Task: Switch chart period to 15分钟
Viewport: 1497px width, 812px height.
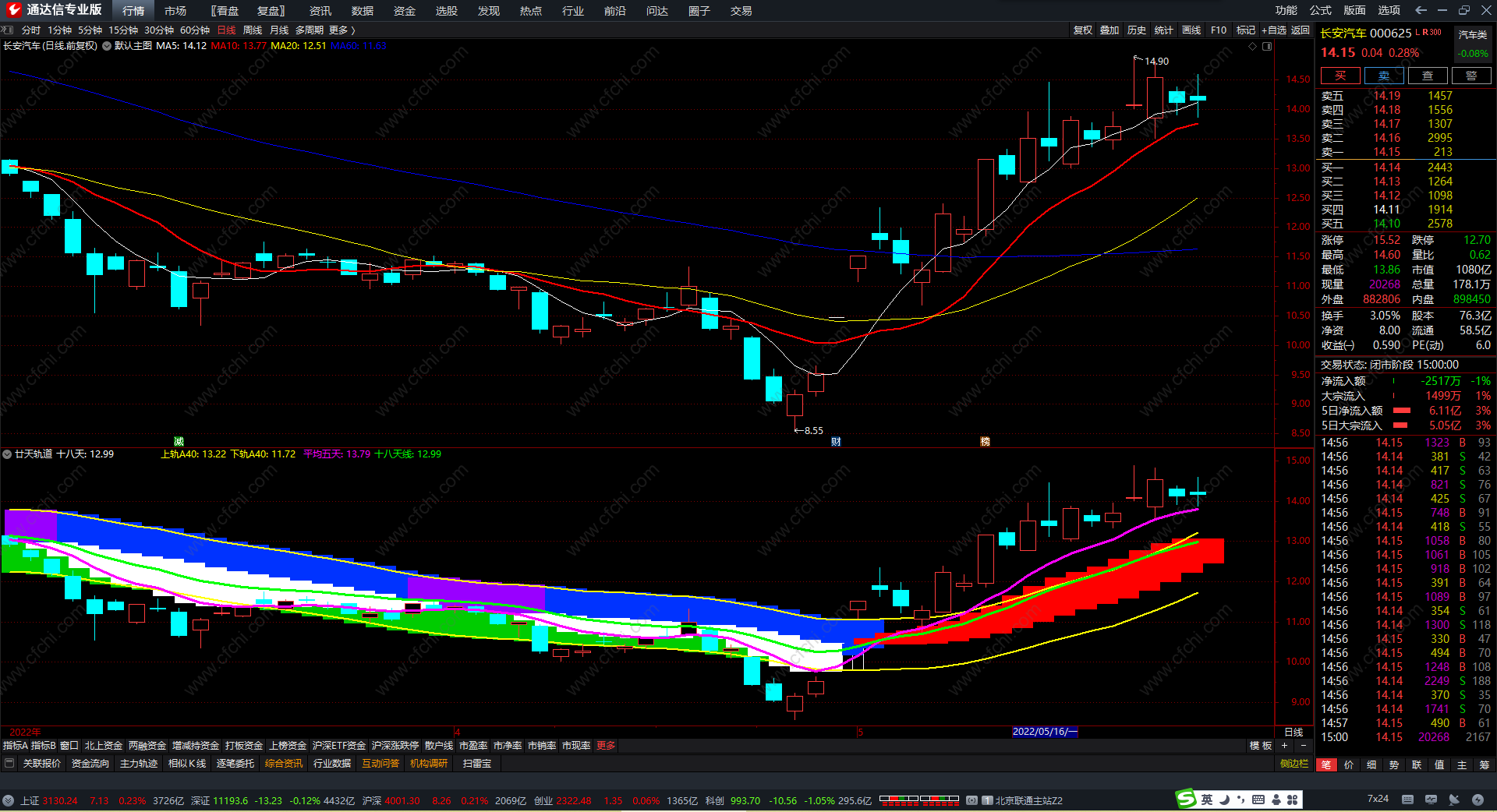Action: (123, 30)
